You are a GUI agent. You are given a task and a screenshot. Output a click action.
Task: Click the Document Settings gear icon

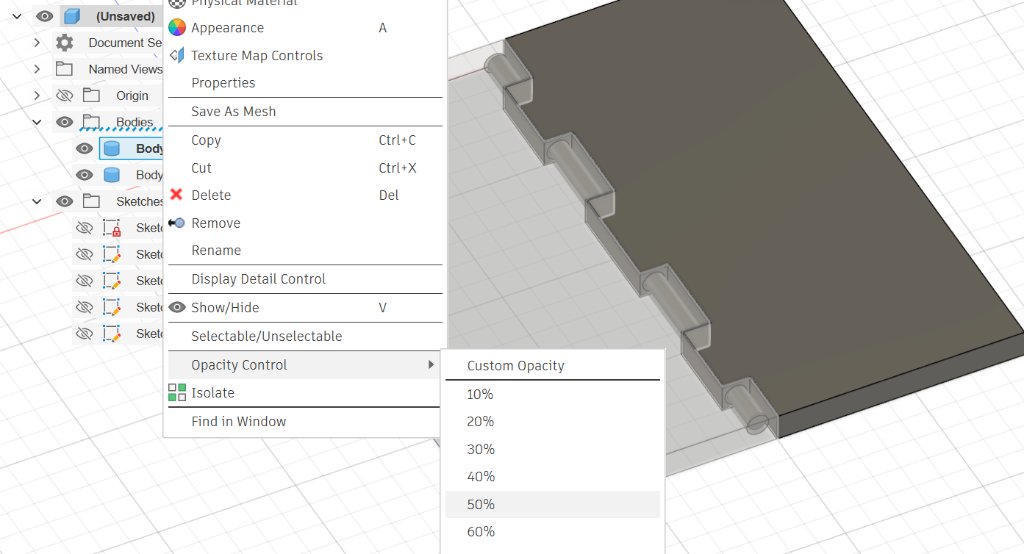click(64, 42)
